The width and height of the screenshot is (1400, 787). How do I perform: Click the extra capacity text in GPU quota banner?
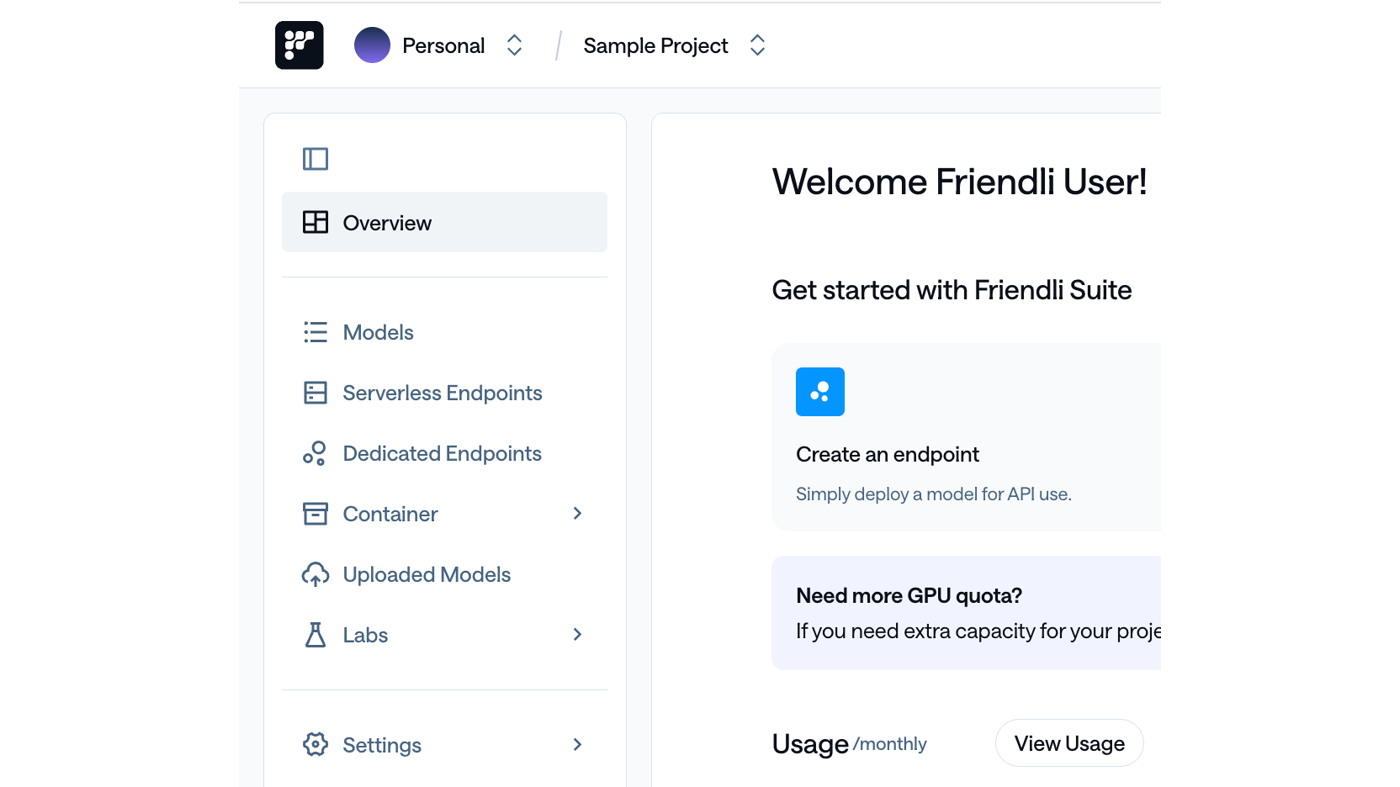(978, 631)
